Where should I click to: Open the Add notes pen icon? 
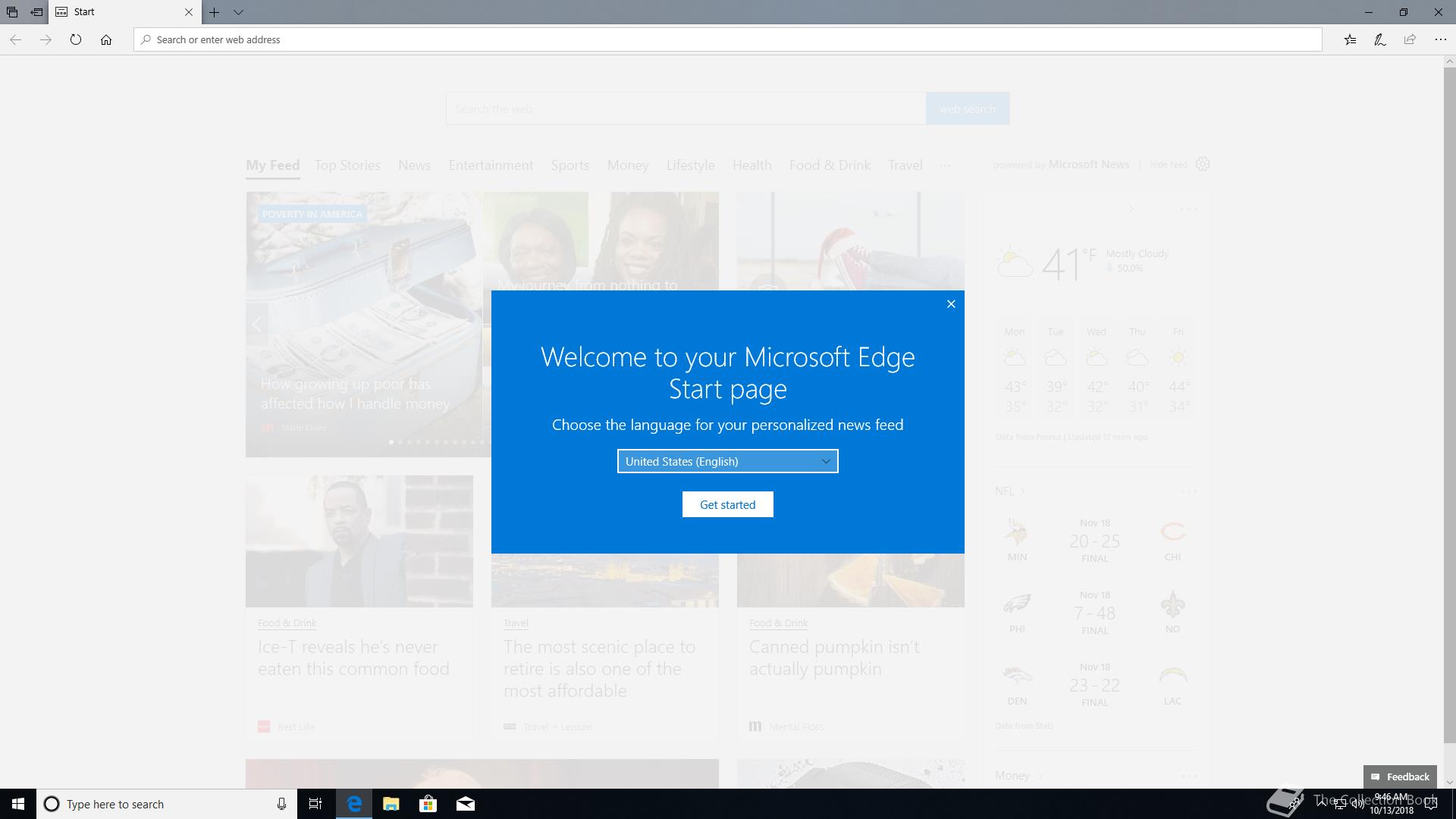1380,39
